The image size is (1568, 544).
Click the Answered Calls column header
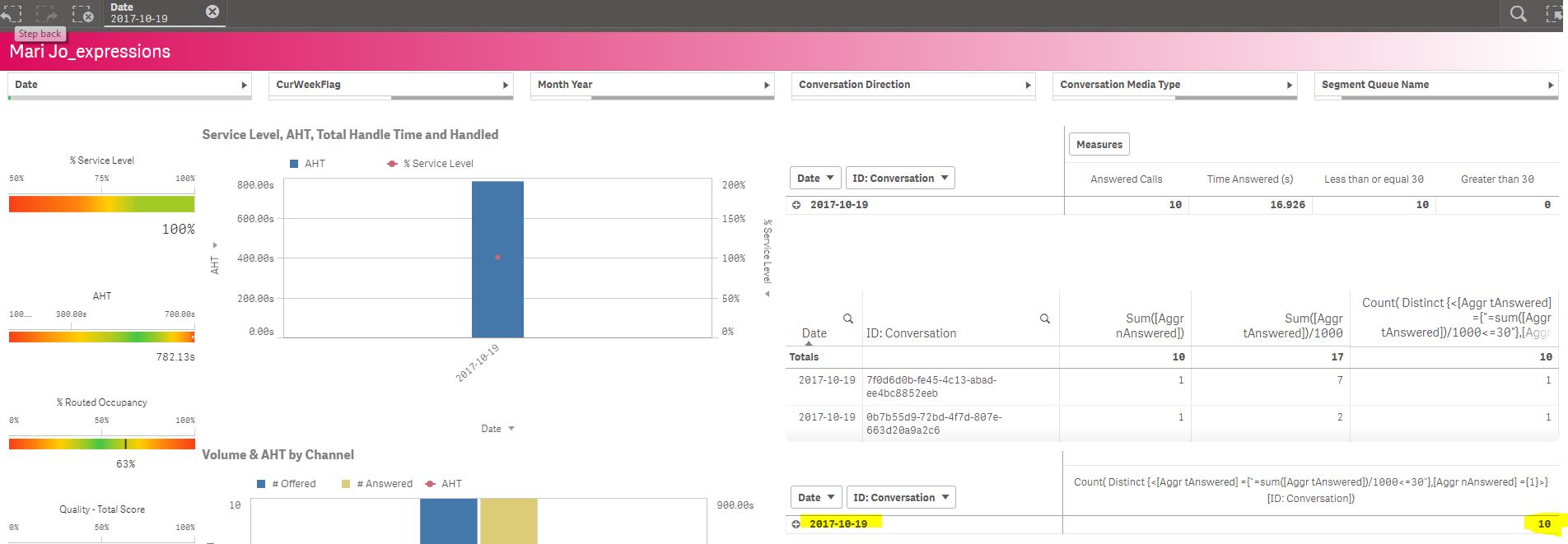tap(1126, 179)
